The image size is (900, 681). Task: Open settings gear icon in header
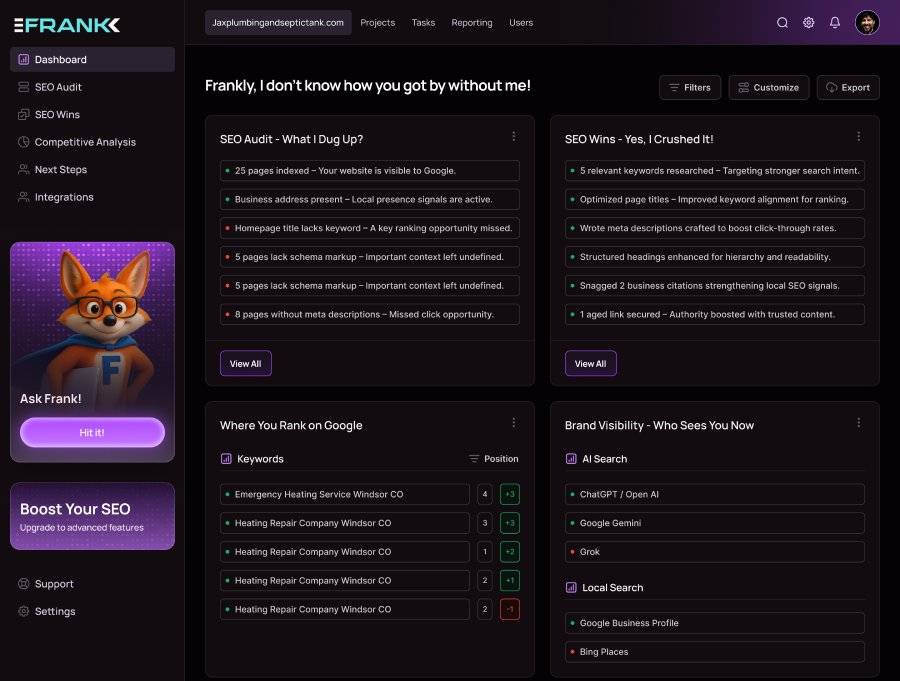[x=808, y=23]
